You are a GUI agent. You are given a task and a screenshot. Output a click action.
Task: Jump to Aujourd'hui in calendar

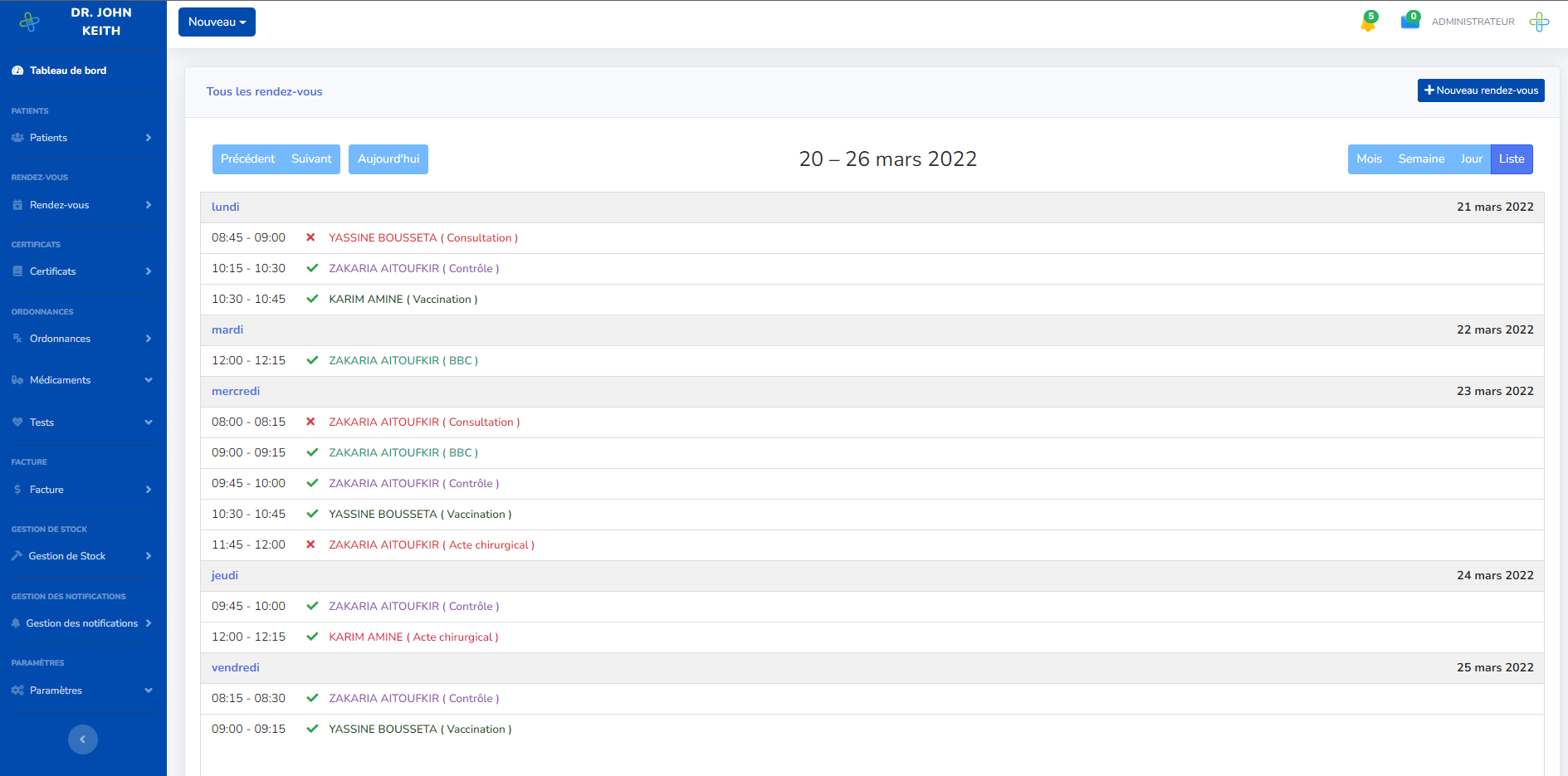tap(388, 159)
